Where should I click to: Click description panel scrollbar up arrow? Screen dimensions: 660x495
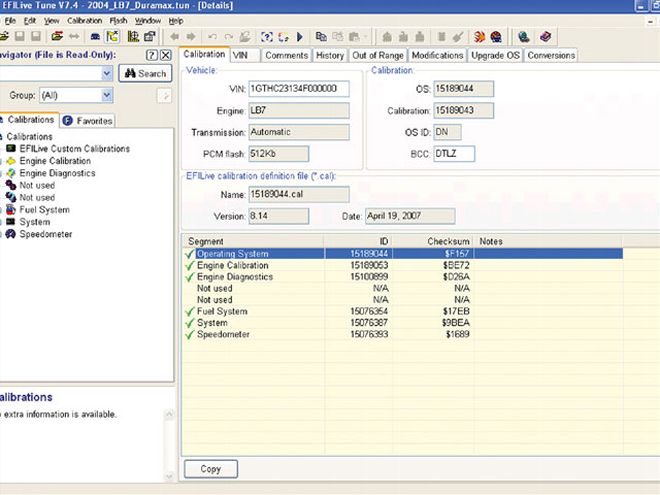[x=169, y=415]
